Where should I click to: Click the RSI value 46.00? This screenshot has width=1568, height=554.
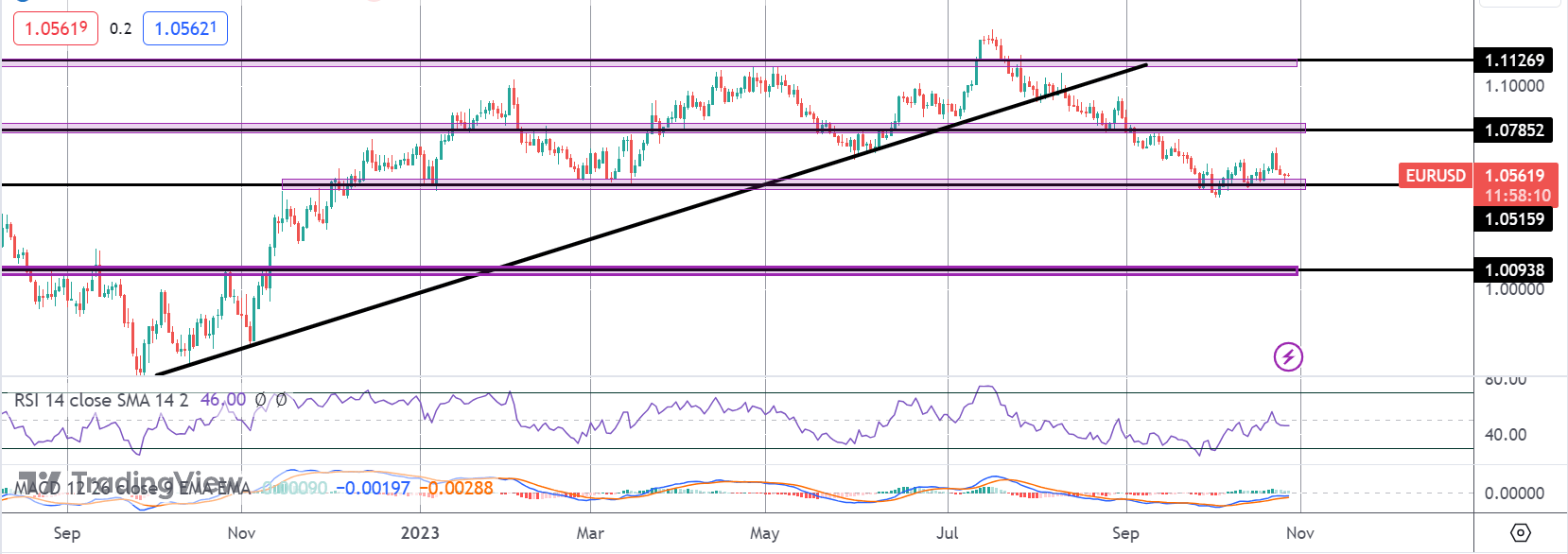[224, 400]
